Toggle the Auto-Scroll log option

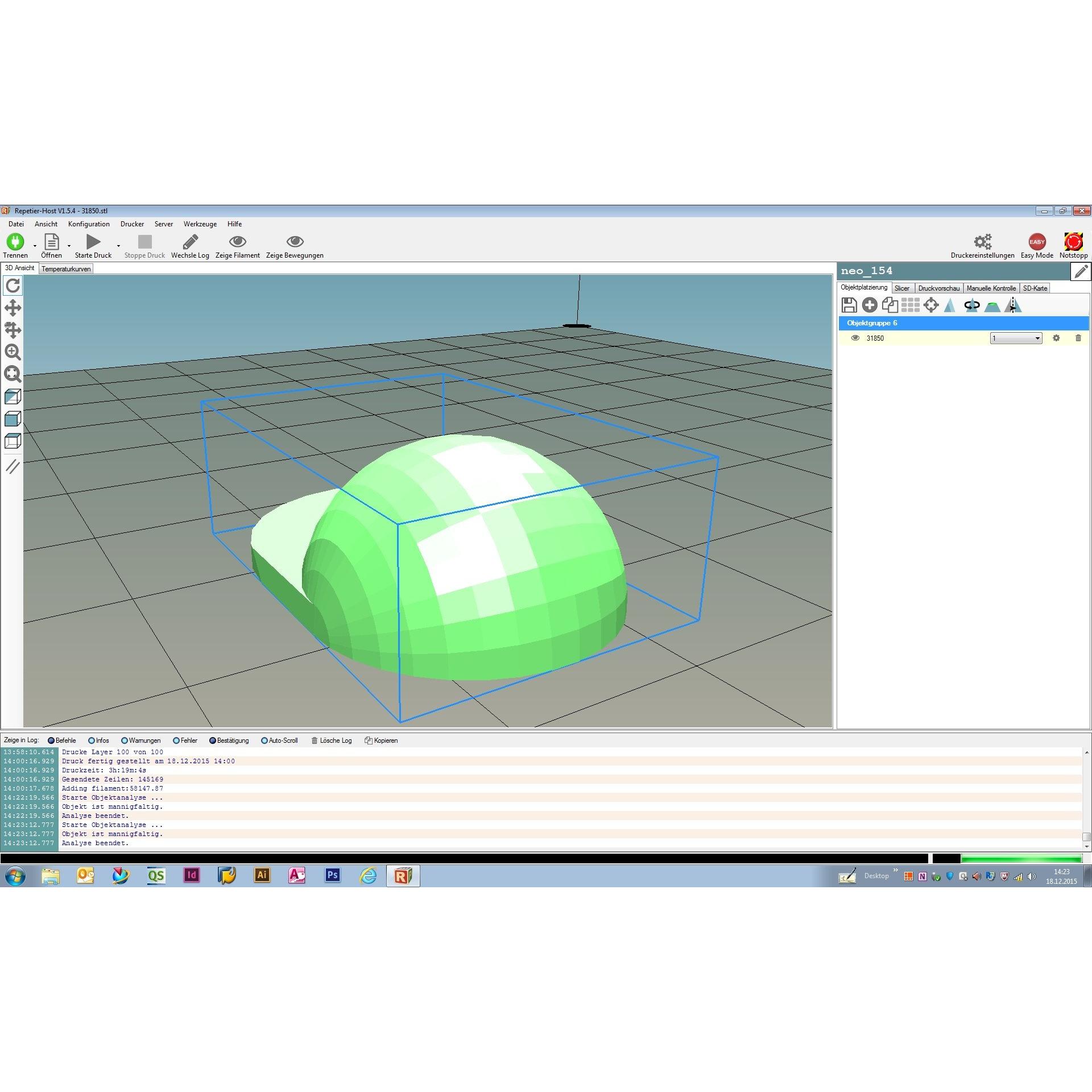pos(279,741)
